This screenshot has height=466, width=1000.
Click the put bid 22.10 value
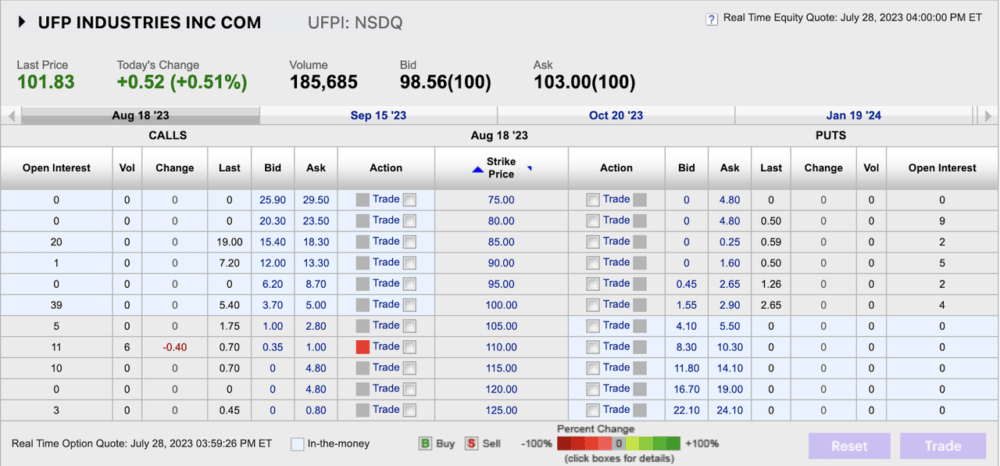[686, 411]
